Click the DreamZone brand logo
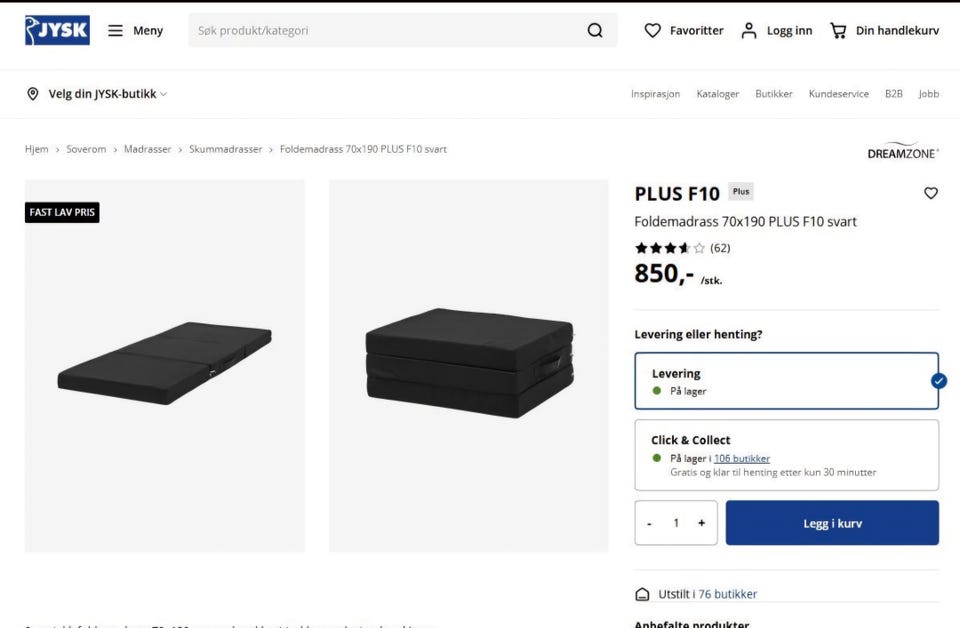The height and width of the screenshot is (628, 960). pos(903,152)
